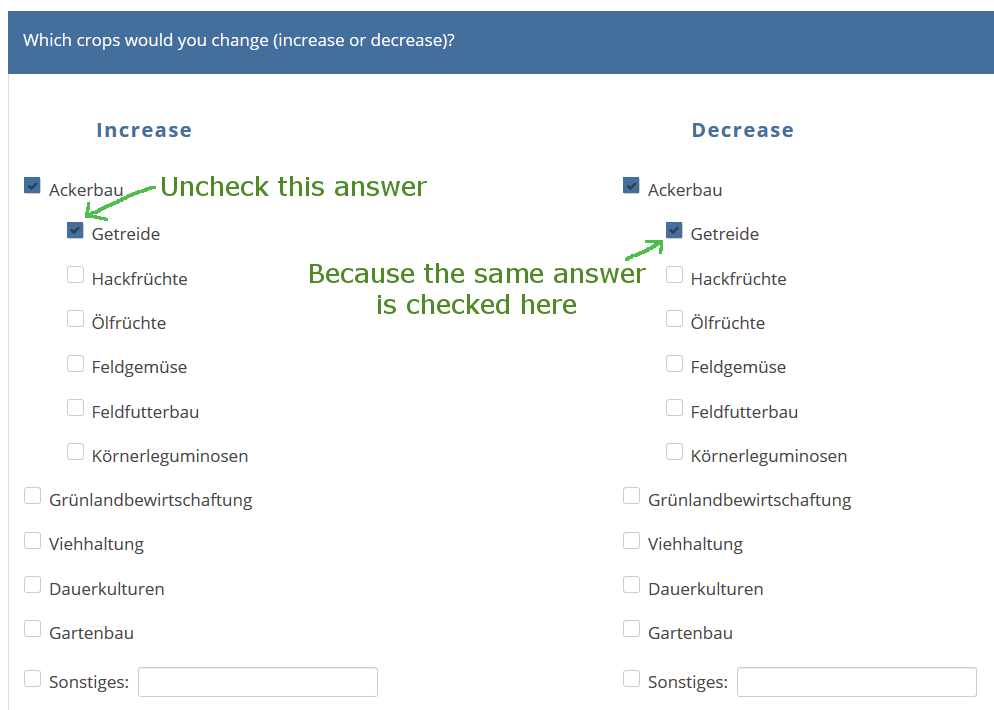Check Sonstiges box in Decrease column
This screenshot has width=994, height=710.
pyautogui.click(x=631, y=679)
